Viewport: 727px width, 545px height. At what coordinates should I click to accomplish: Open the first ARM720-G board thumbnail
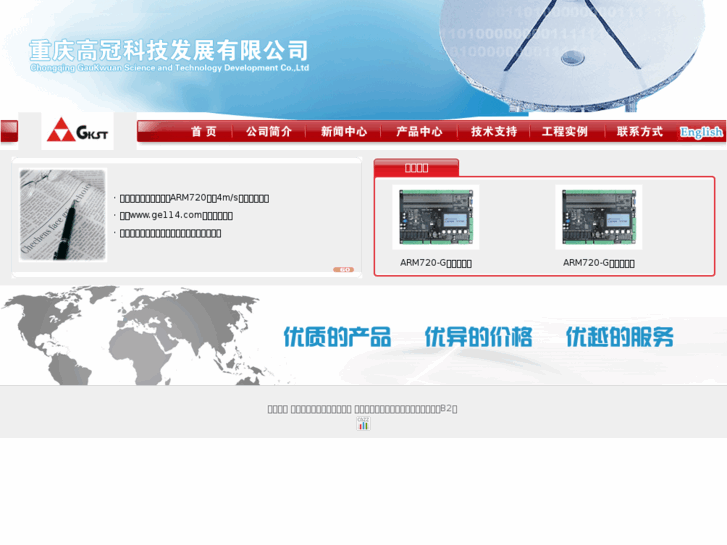click(436, 217)
